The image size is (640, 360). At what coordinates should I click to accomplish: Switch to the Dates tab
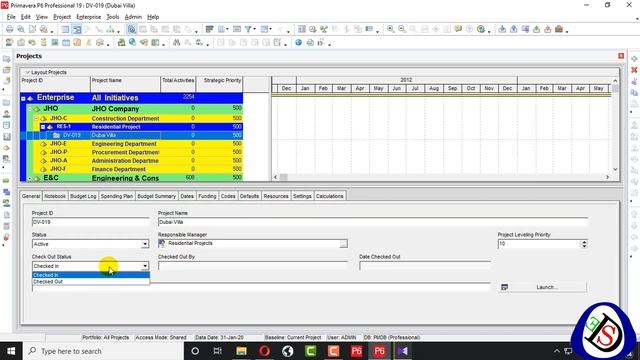(187, 196)
